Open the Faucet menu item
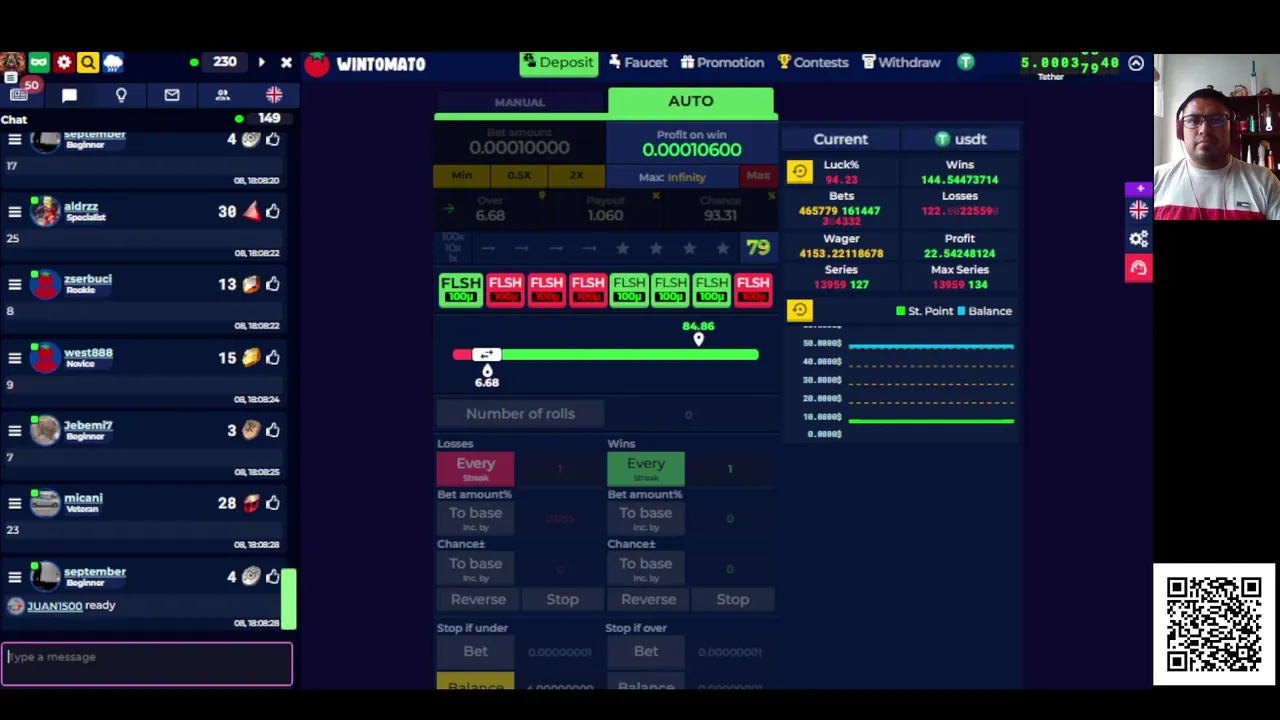Viewport: 1280px width, 720px height. click(637, 63)
